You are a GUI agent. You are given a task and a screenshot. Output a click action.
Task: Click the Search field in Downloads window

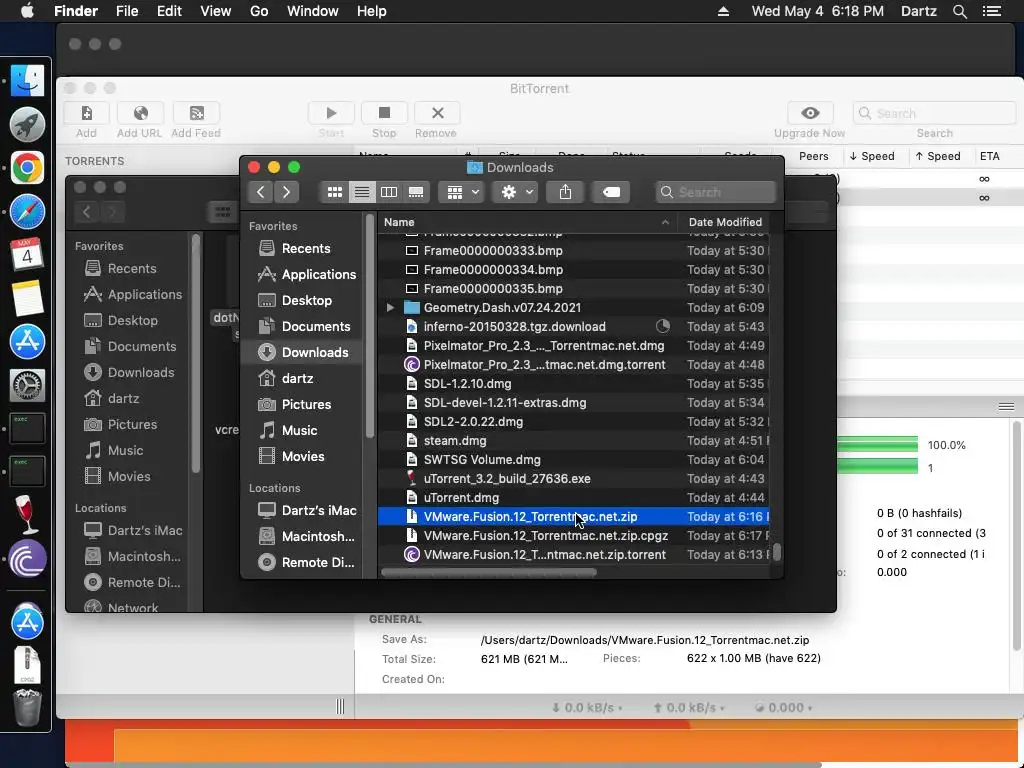716,192
